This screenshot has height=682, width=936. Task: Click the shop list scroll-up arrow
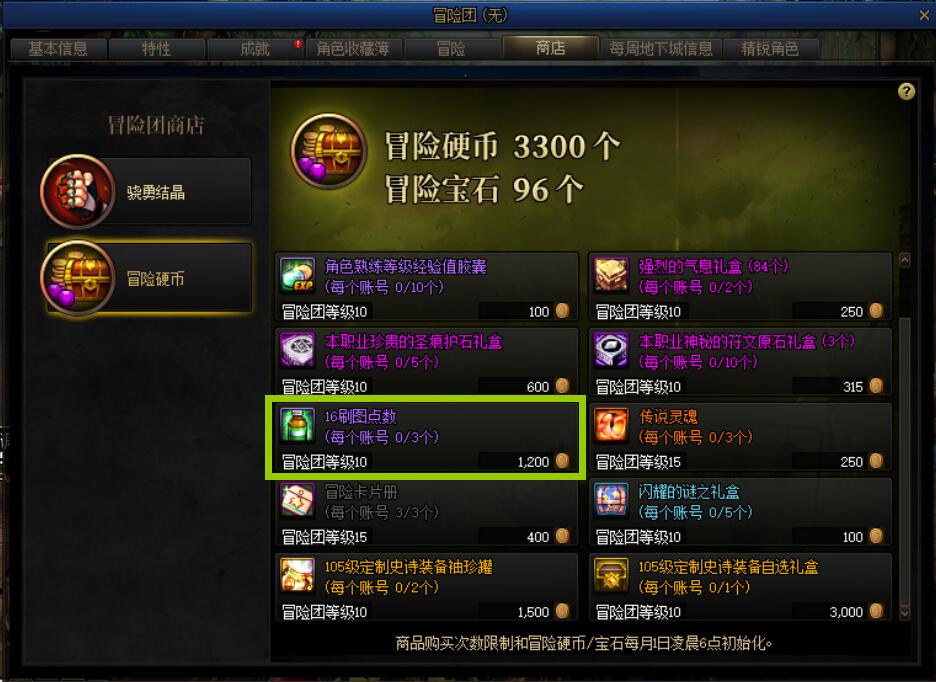905,260
